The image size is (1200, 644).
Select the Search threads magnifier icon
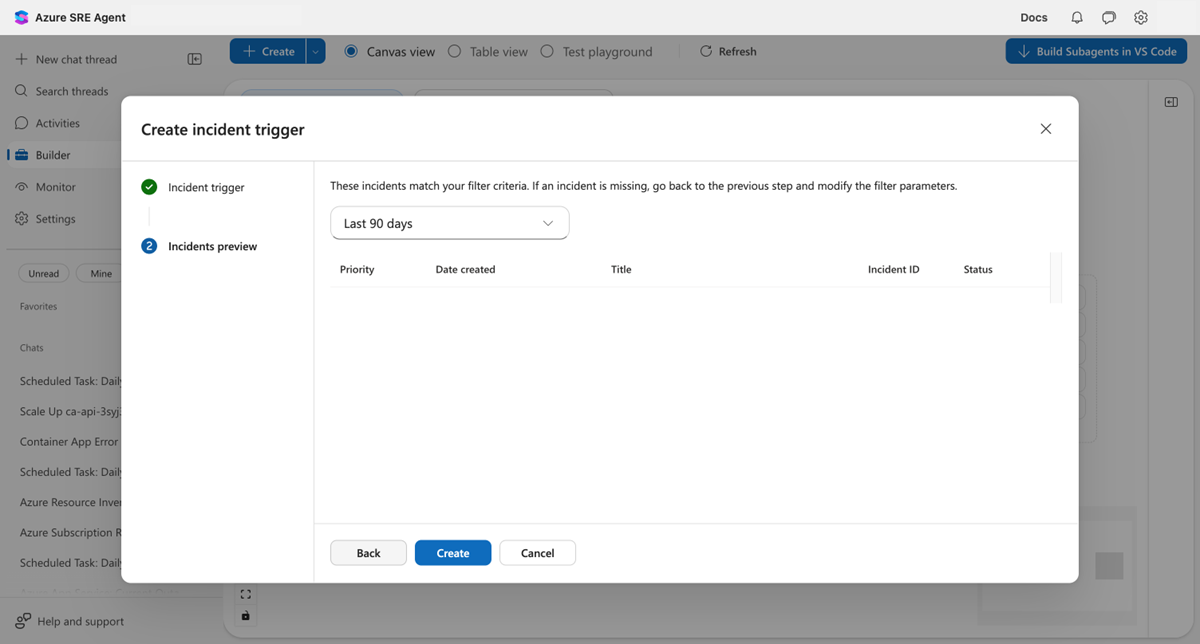point(22,90)
